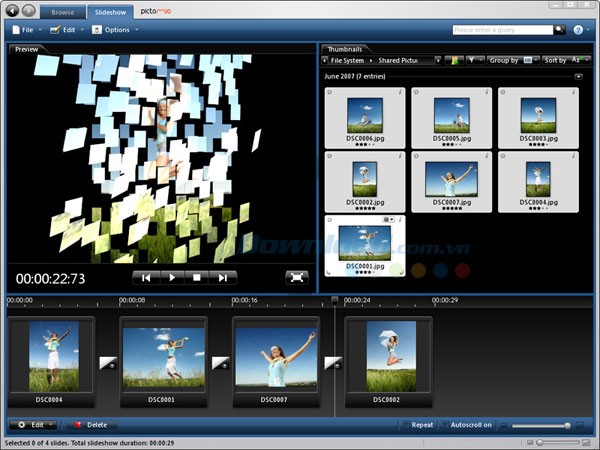Skip to previous slide in preview
The width and height of the screenshot is (600, 450).
point(146,277)
